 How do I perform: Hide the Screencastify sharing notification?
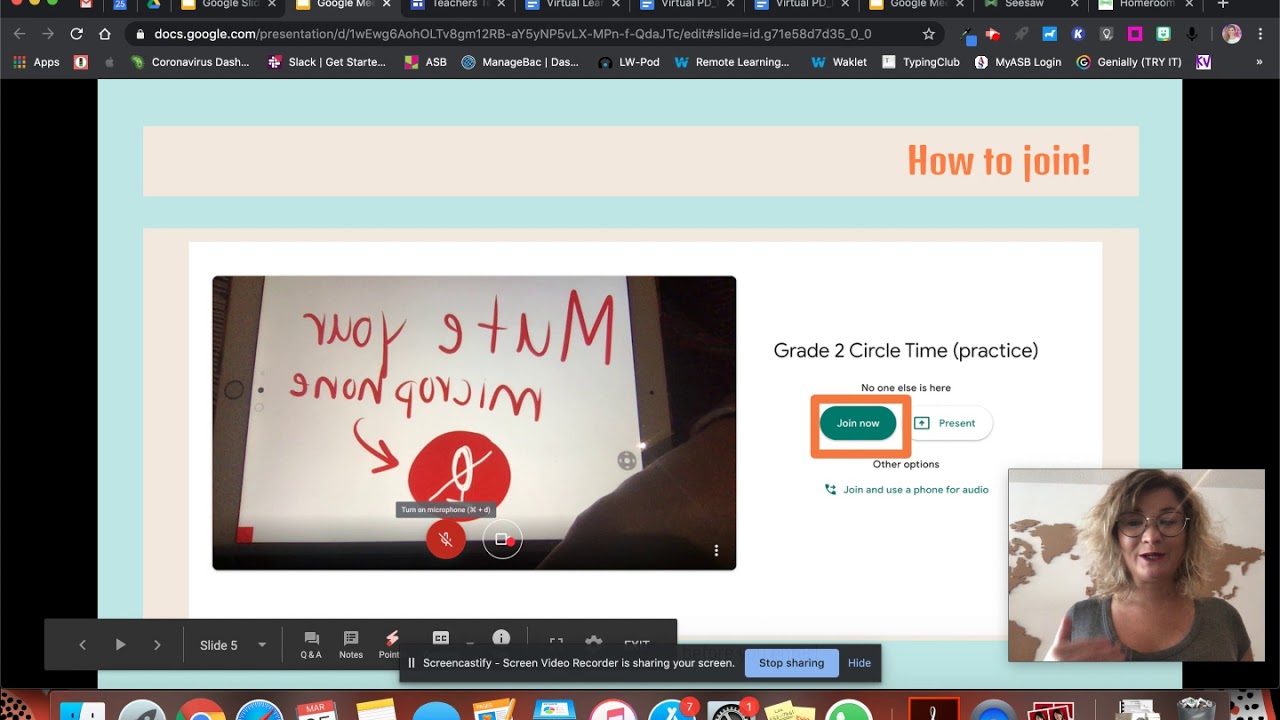[x=859, y=663]
